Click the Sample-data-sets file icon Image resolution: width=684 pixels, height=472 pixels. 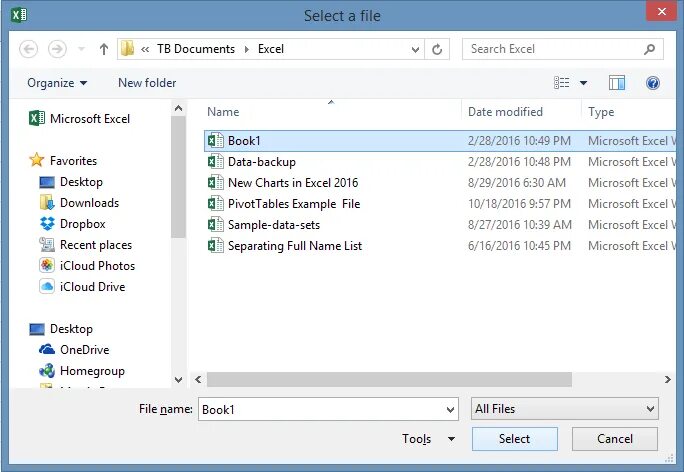click(x=215, y=224)
